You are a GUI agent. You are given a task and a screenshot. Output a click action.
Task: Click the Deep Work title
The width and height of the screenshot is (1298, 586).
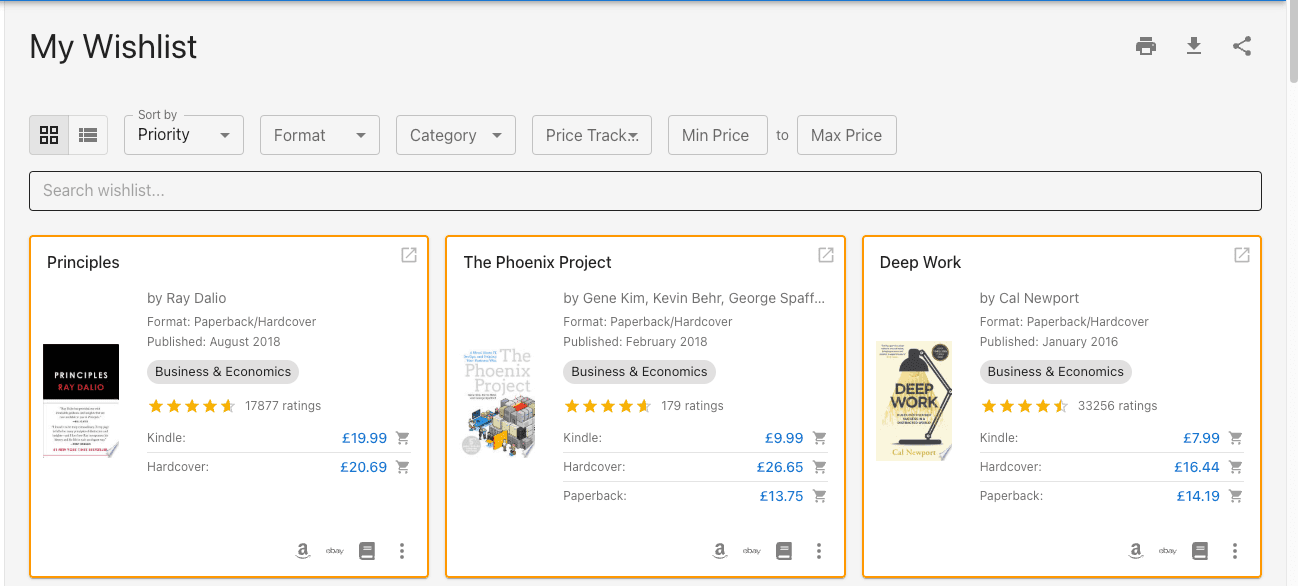920,262
